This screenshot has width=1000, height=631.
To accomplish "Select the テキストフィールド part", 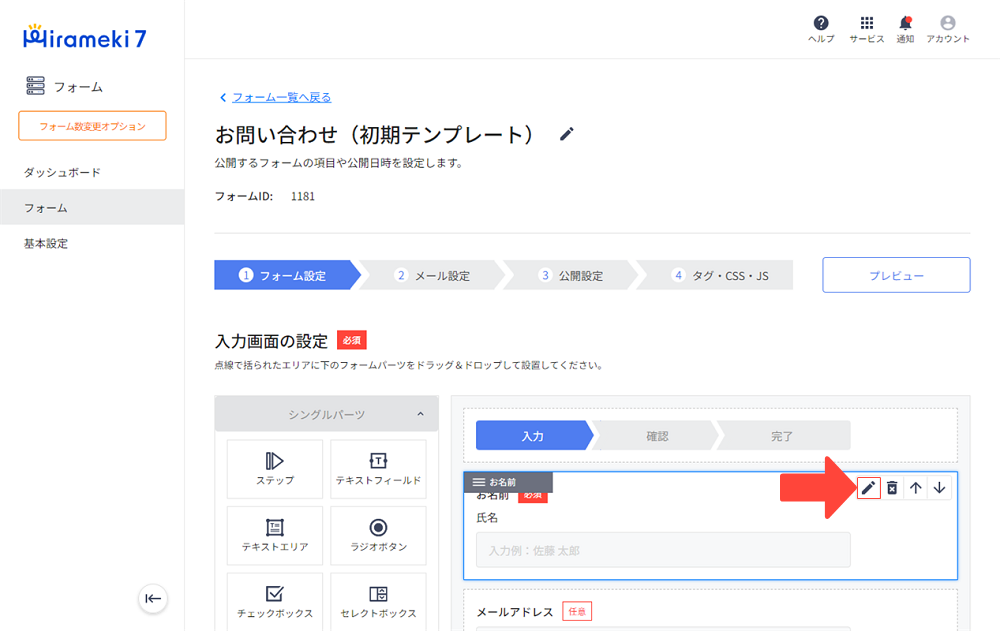I will click(x=378, y=469).
